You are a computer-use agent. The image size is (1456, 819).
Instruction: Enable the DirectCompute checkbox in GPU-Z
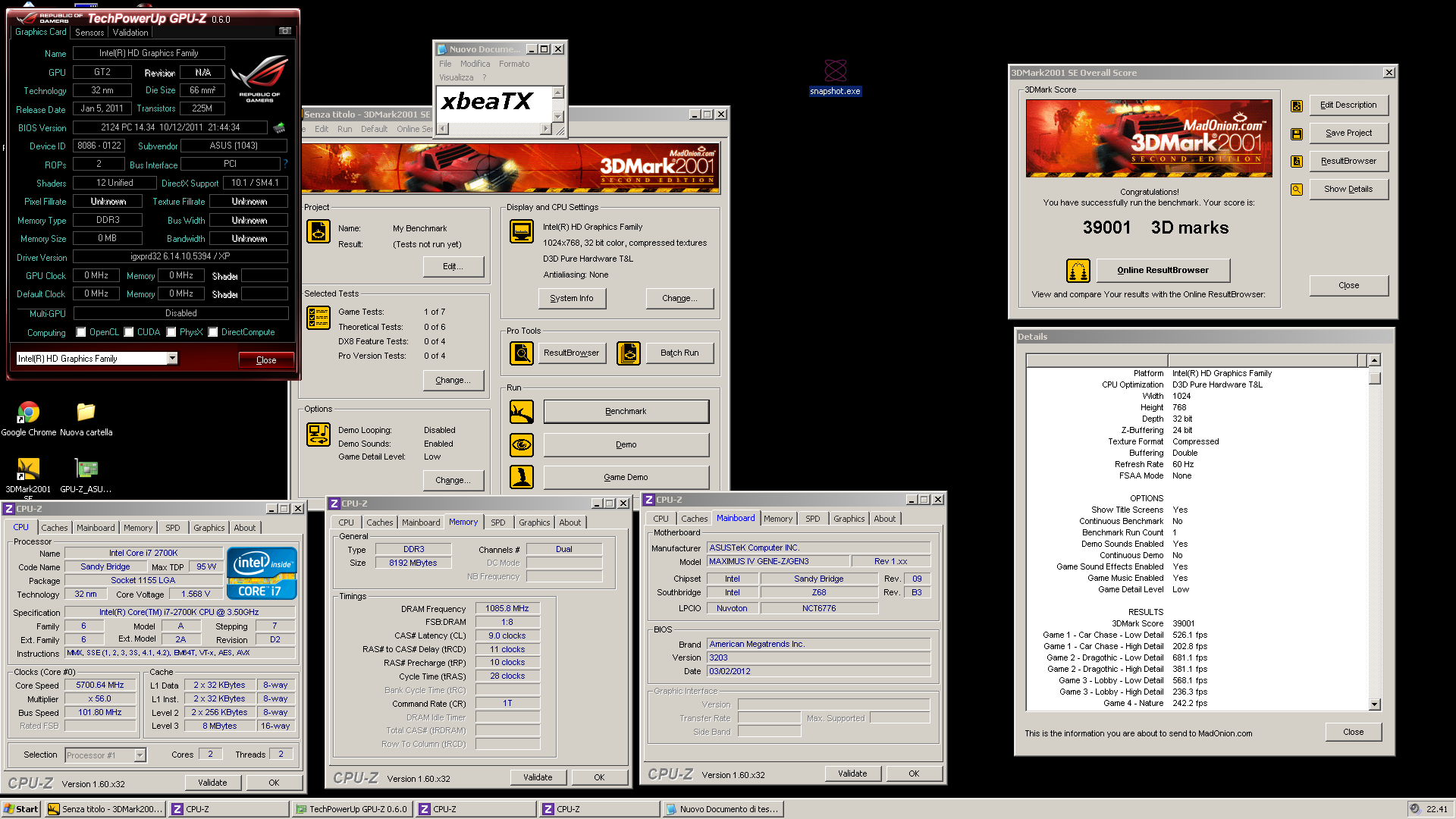[x=213, y=332]
